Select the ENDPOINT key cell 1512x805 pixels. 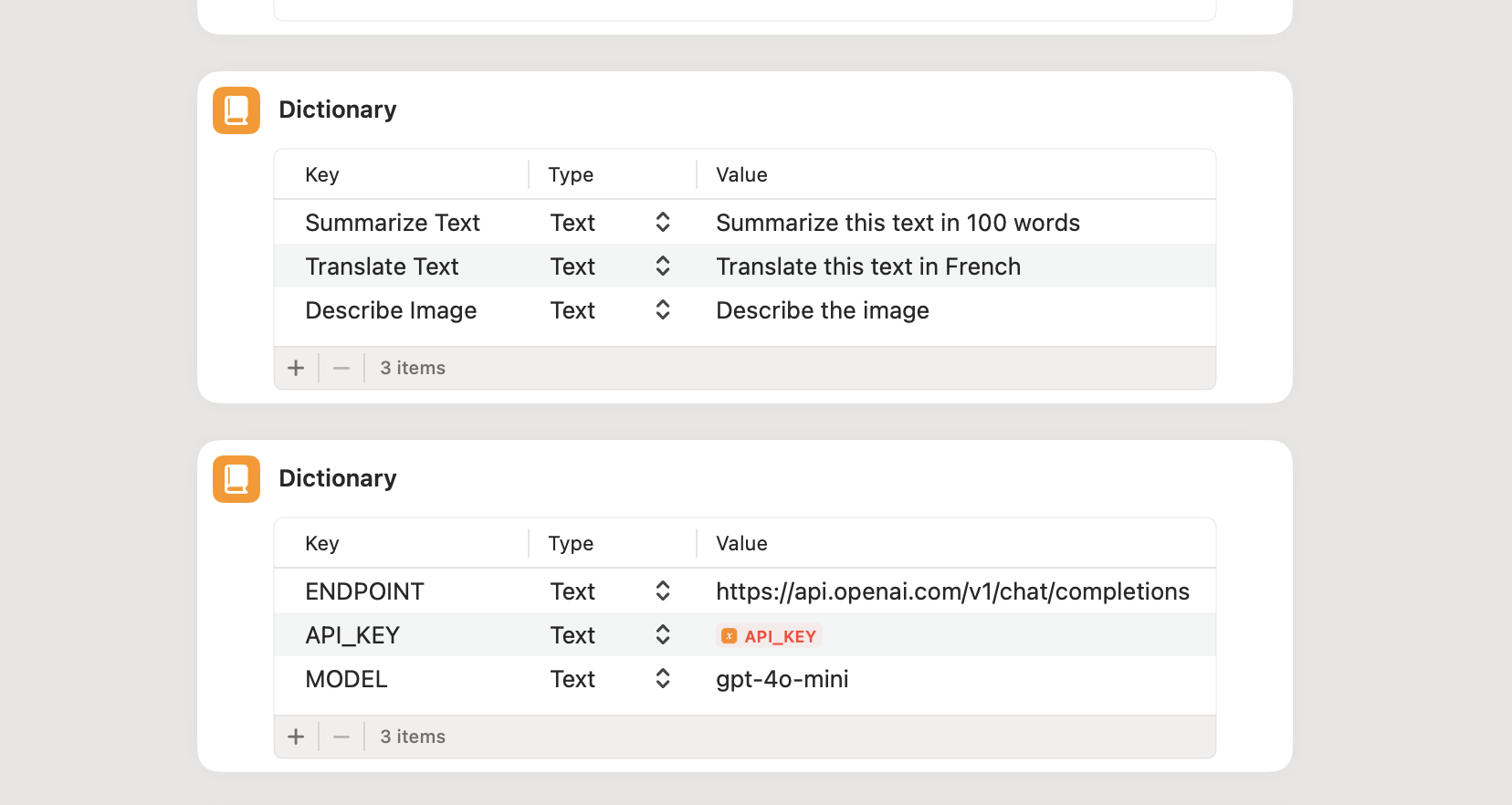(x=364, y=591)
